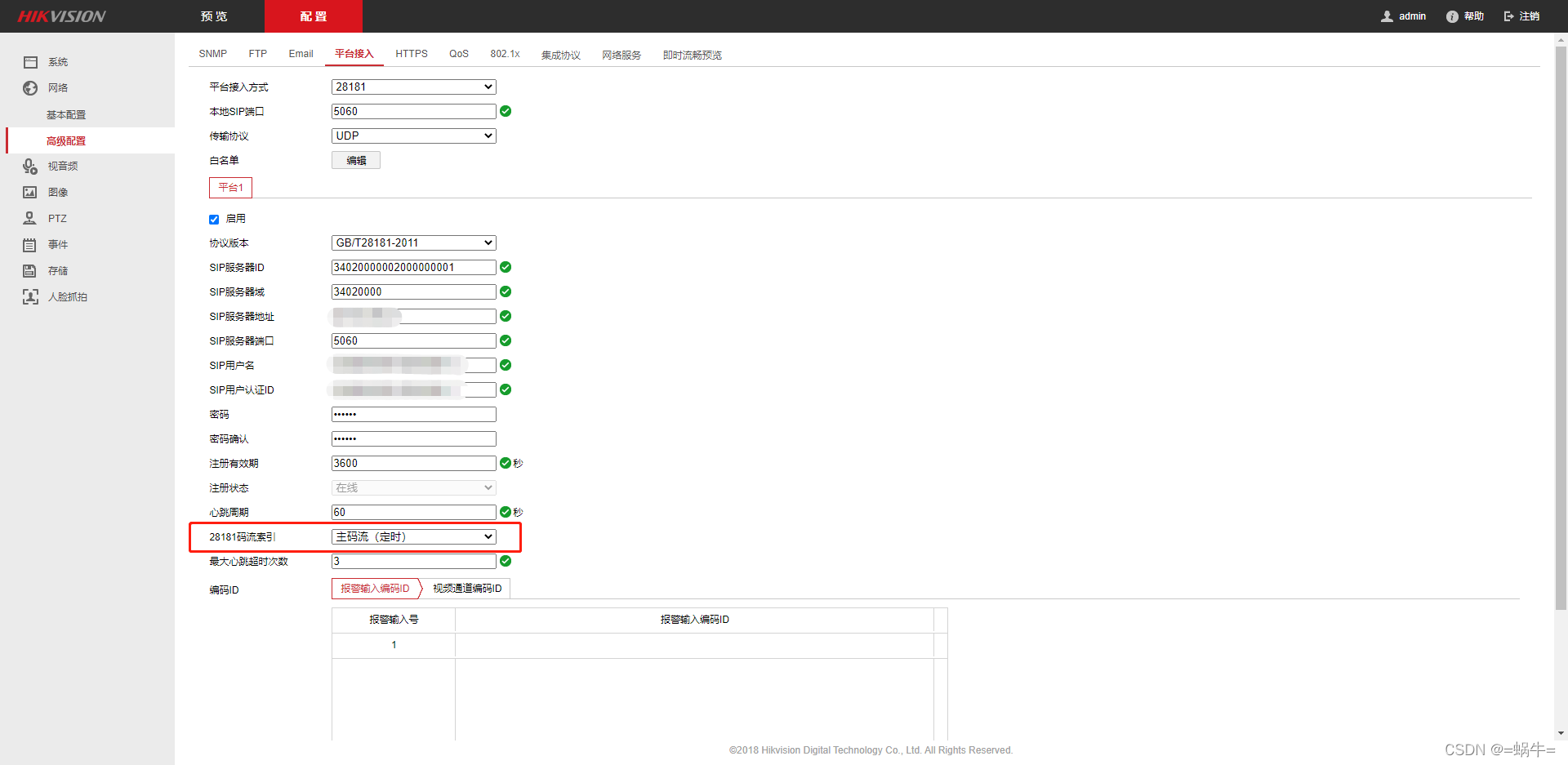Click the 帮助 help link
Image resolution: width=1568 pixels, height=765 pixels.
1474,16
